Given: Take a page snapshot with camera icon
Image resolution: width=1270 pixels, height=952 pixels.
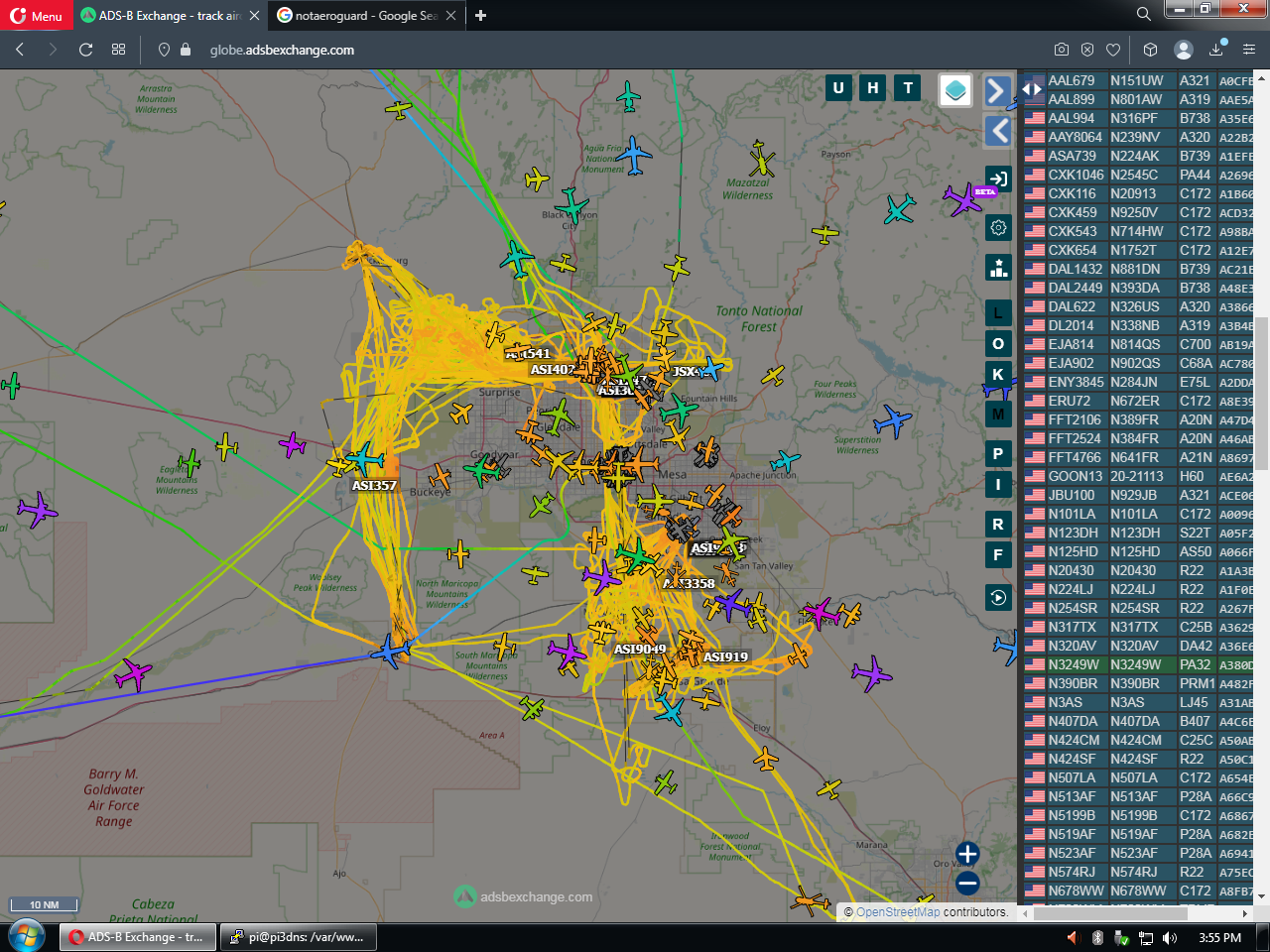Looking at the screenshot, I should (x=1062, y=50).
